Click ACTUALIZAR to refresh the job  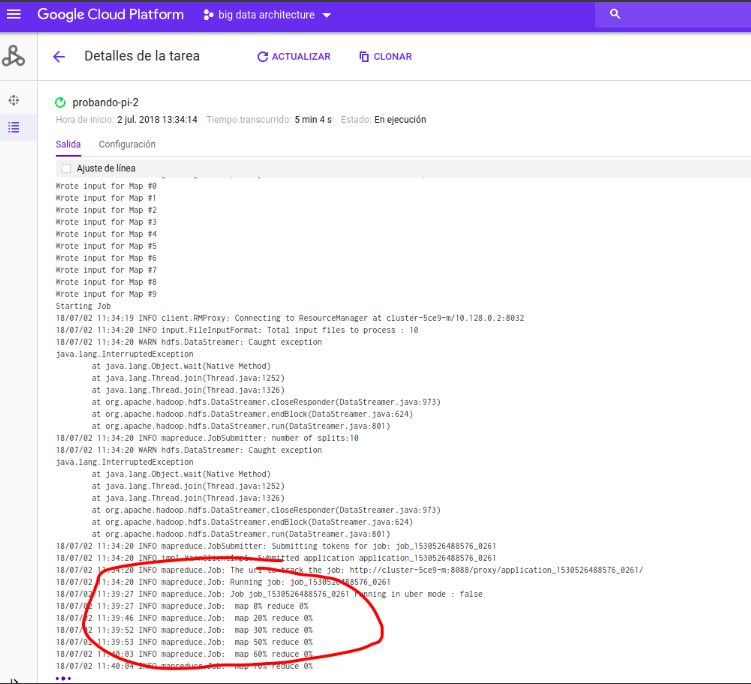coord(294,57)
